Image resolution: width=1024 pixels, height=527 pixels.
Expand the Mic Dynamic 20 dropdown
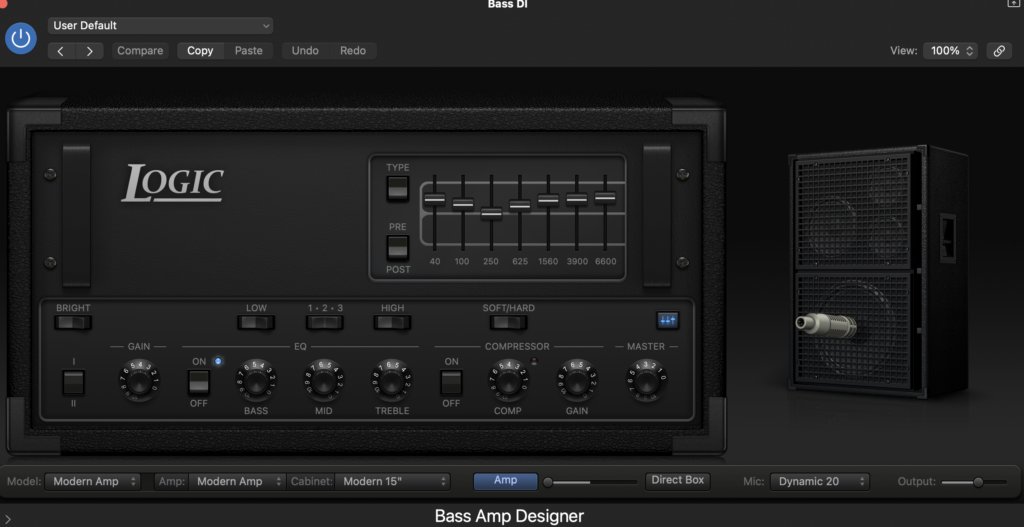(820, 481)
